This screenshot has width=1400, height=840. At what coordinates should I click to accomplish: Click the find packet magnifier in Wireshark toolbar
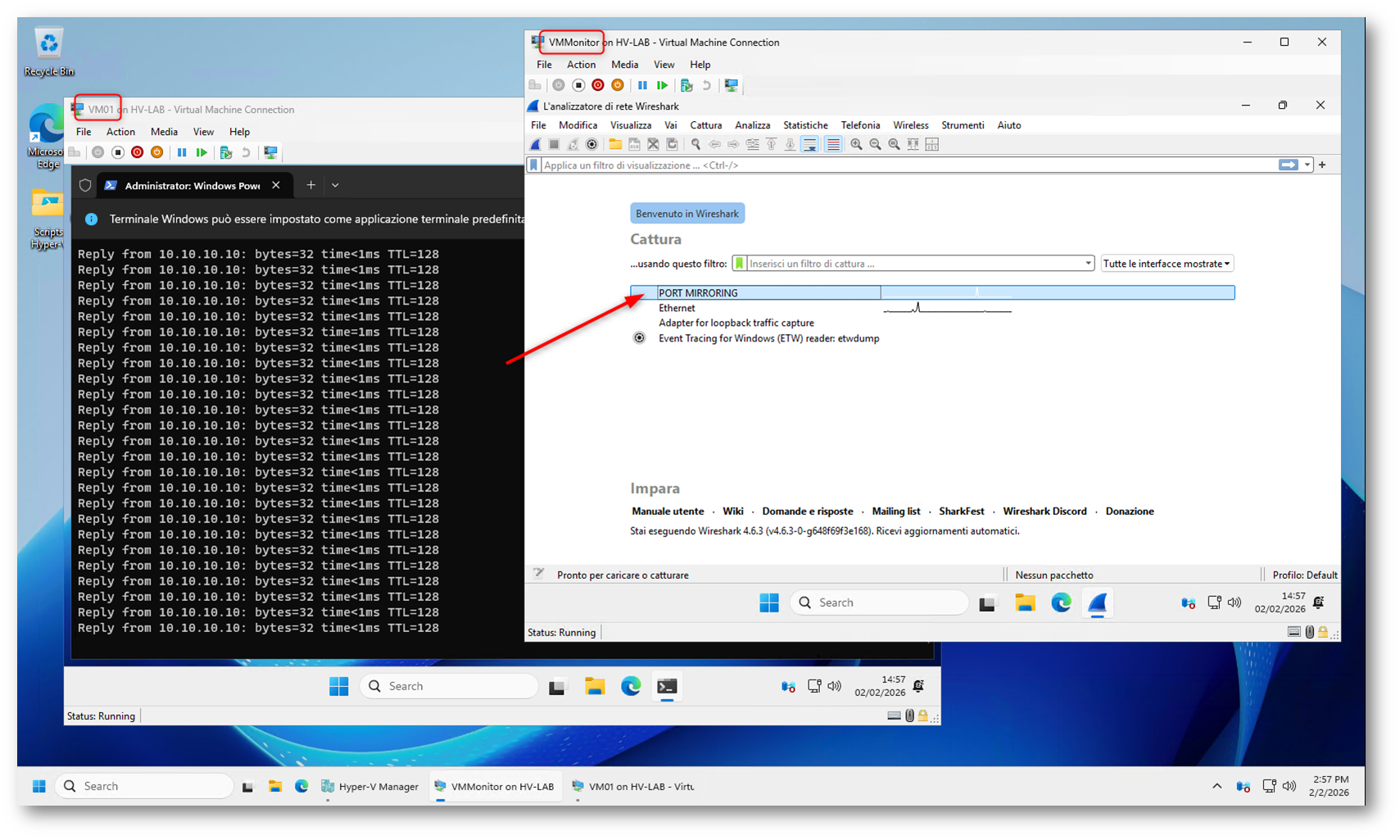(x=695, y=145)
